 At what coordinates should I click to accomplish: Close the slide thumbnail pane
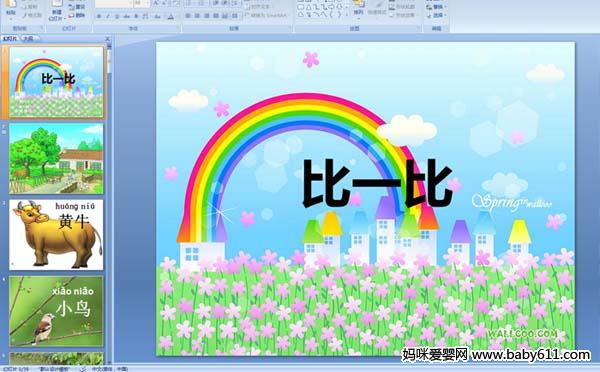coord(107,38)
